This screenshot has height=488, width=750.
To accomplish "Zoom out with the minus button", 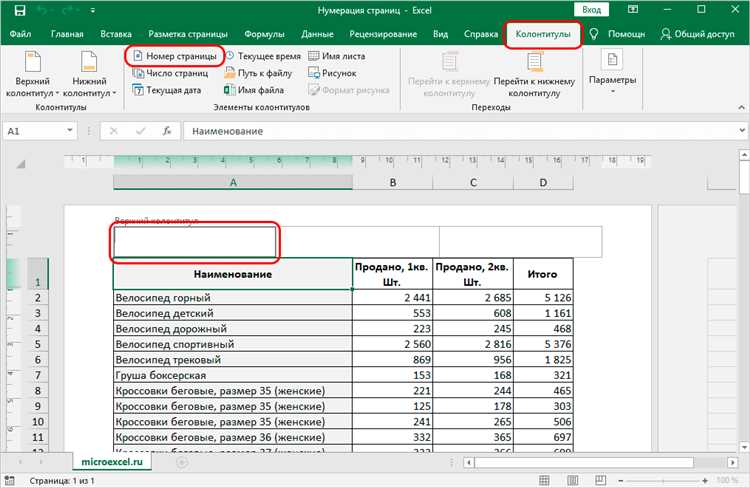I will (620, 480).
